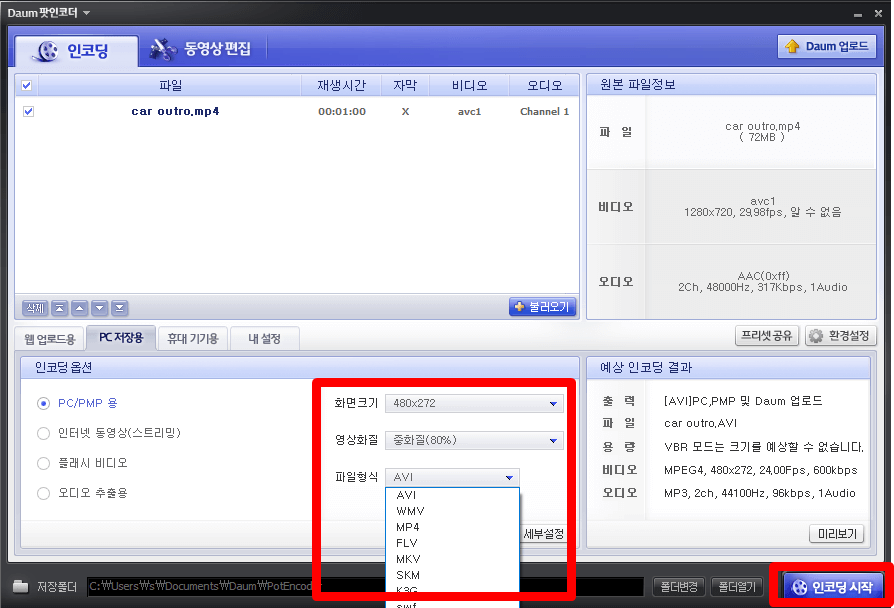This screenshot has width=894, height=608.
Task: Click the 저장폴더 folder icon
Action: (21, 586)
